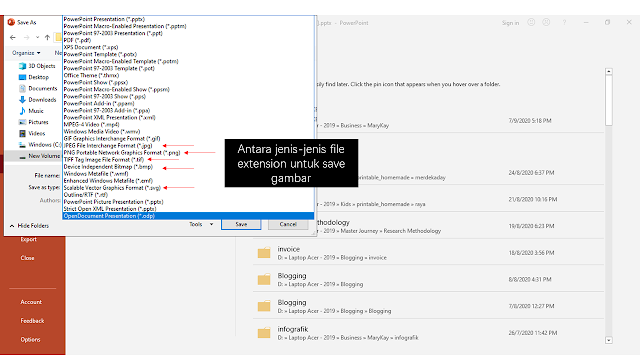Open Feedback in PowerPoint backstage
This screenshot has height=360, width=640.
click(32, 321)
